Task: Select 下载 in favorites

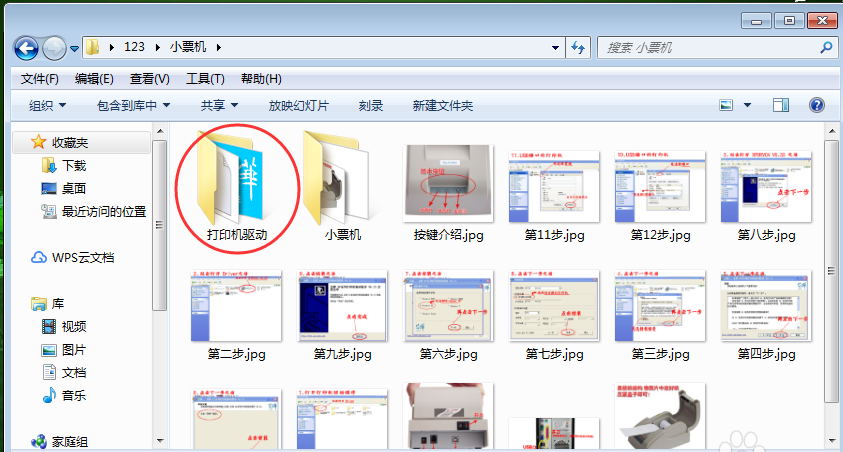Action: [73, 166]
